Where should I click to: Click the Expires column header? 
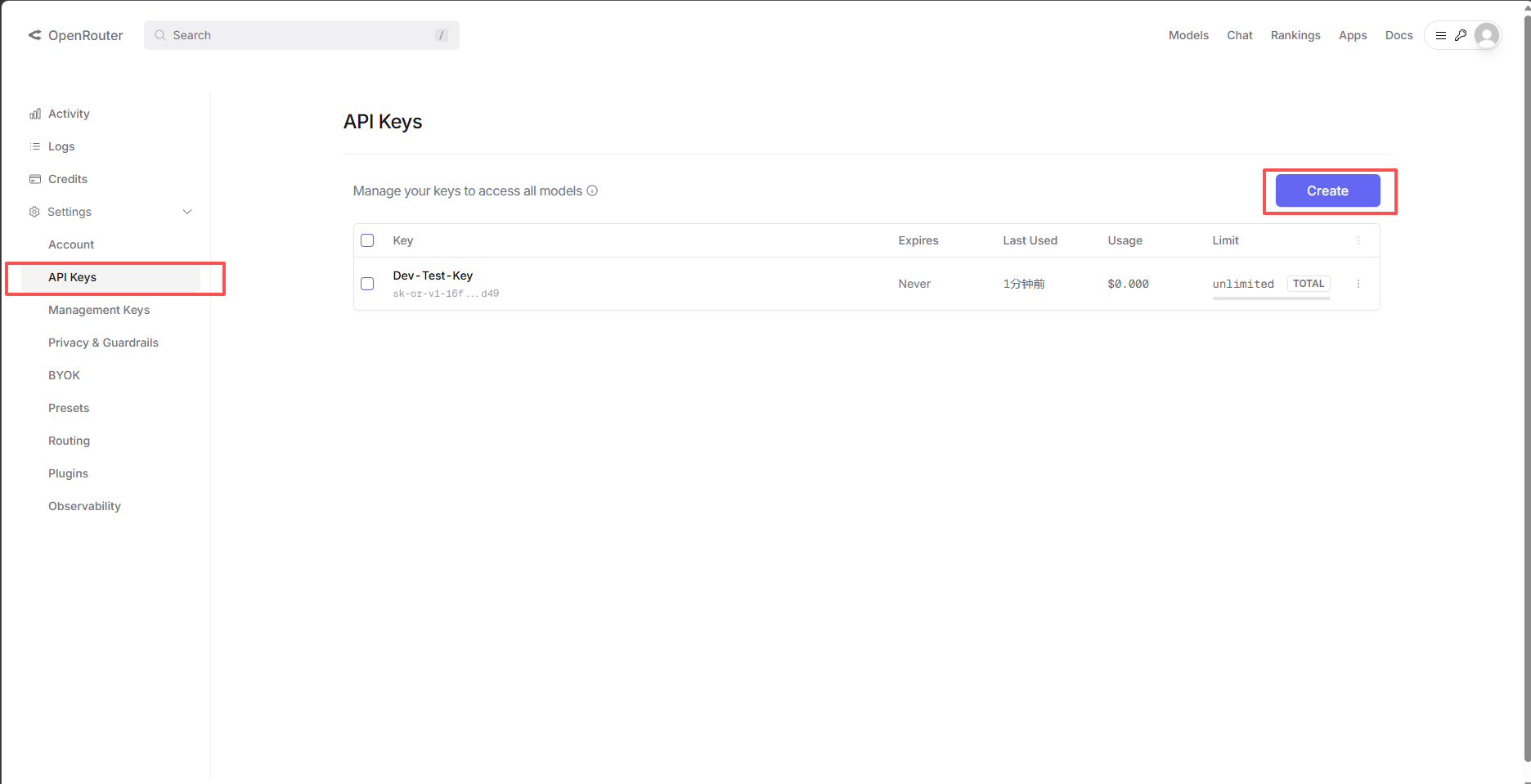tap(918, 240)
